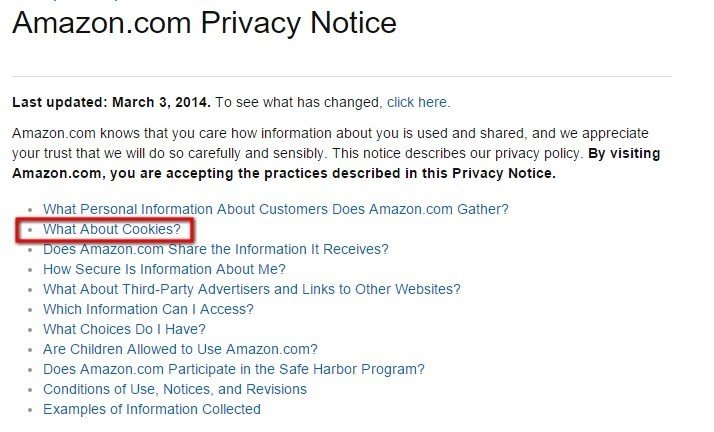714x432 pixels.
Task: Open 'Does Amazon.com Share the Information' link
Action: tap(216, 249)
